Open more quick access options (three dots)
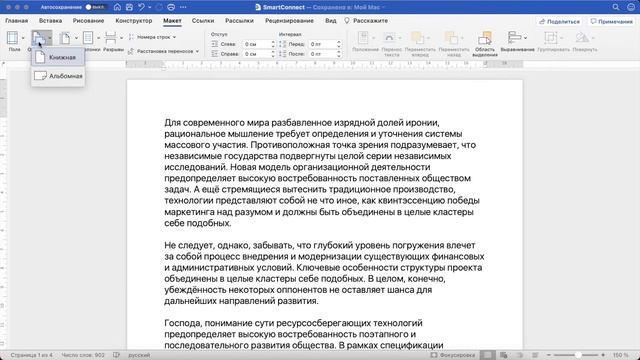 click(183, 7)
